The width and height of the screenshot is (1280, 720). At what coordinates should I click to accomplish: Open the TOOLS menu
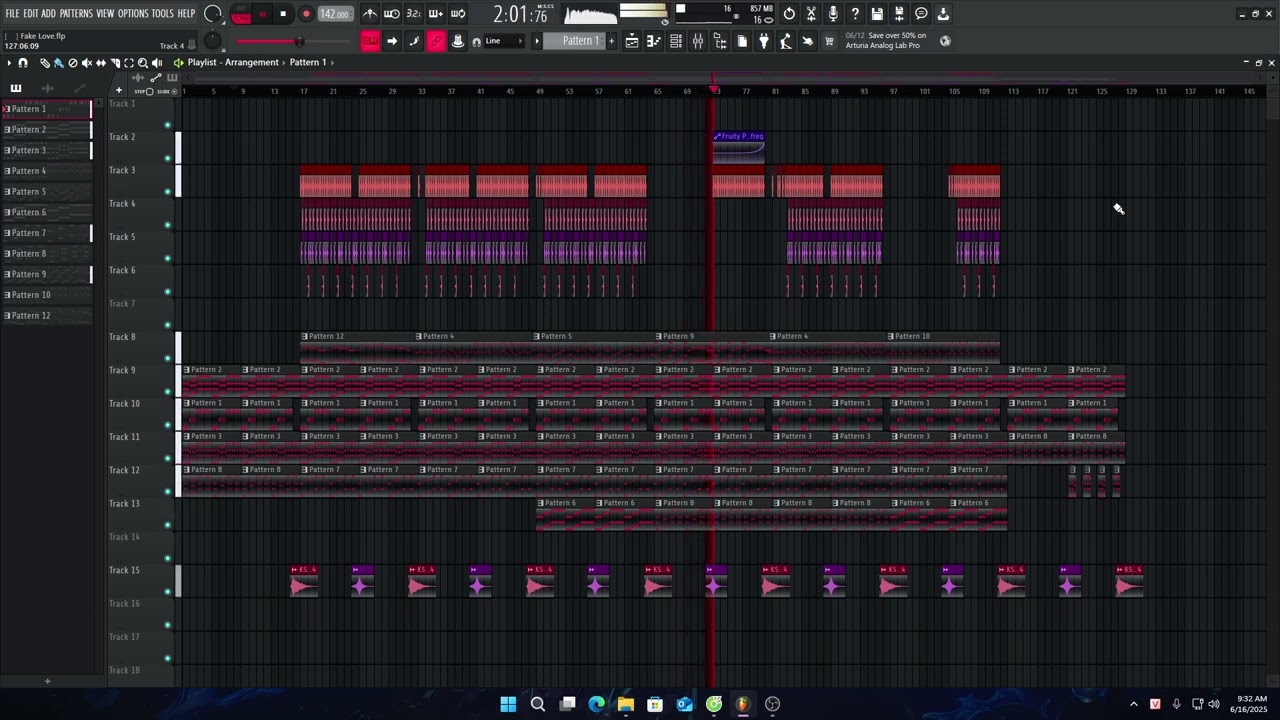[162, 14]
